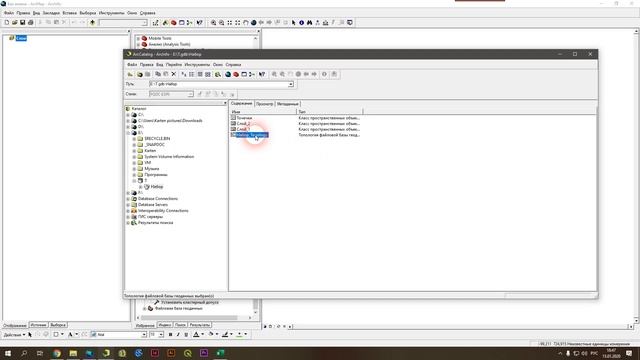Screen dimensions: 640x360
Task: Select Pan hand tool in ArcMap
Action: click(x=246, y=23)
